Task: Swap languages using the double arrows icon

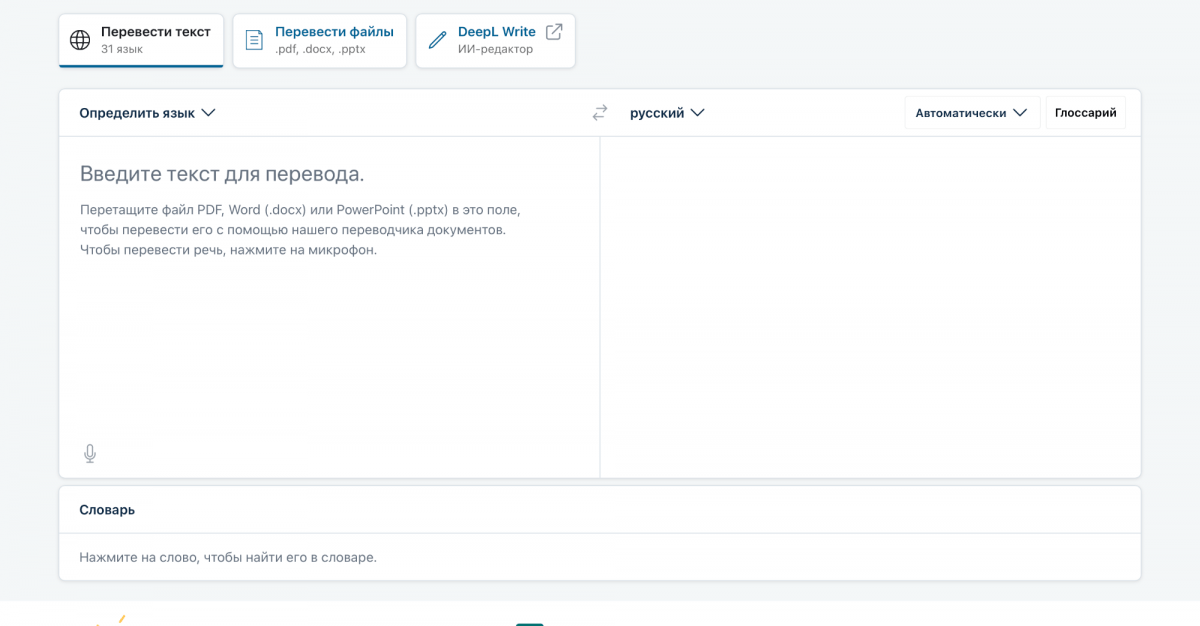Action: (x=598, y=112)
